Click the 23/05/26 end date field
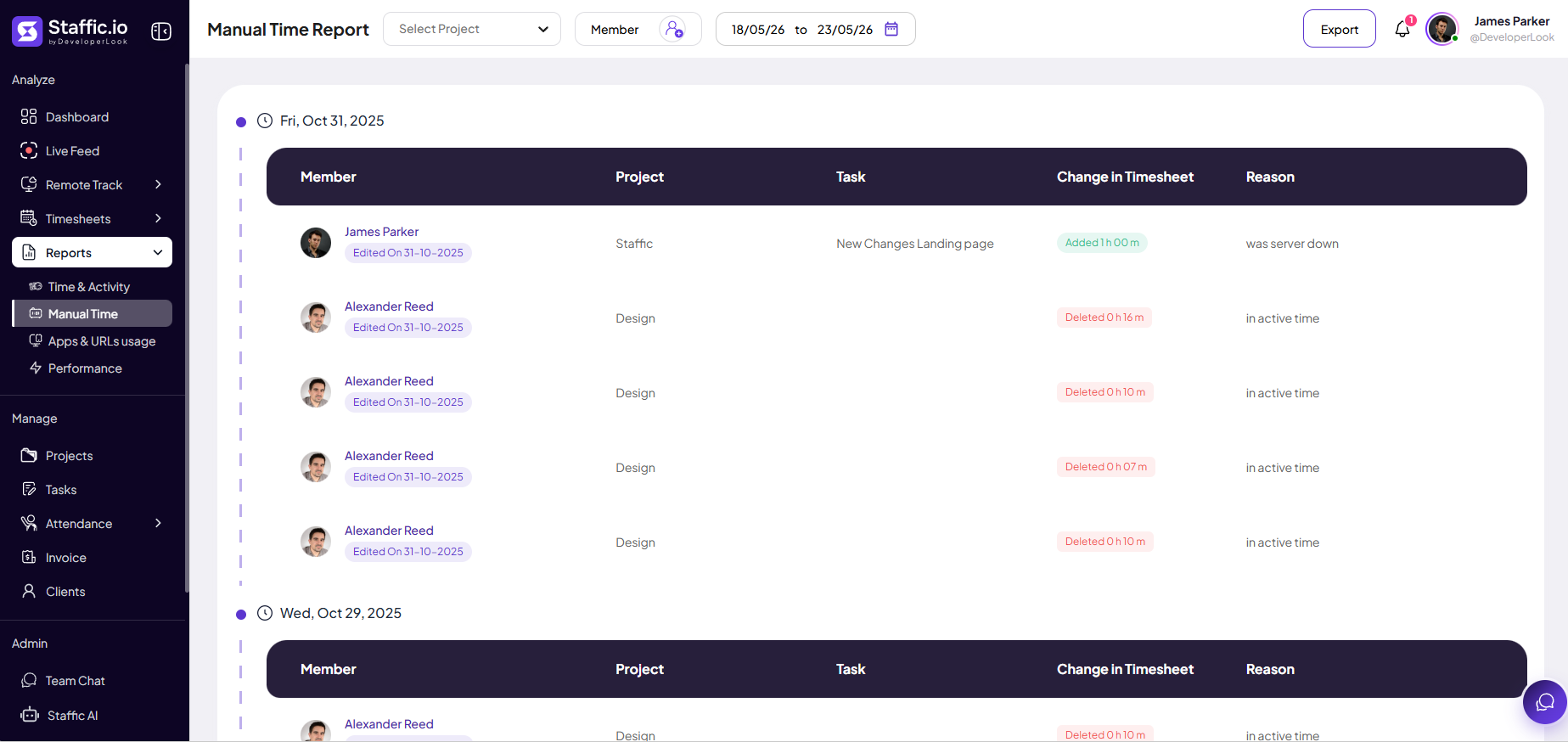Screen dimensions: 1568x742 pyautogui.click(x=845, y=29)
